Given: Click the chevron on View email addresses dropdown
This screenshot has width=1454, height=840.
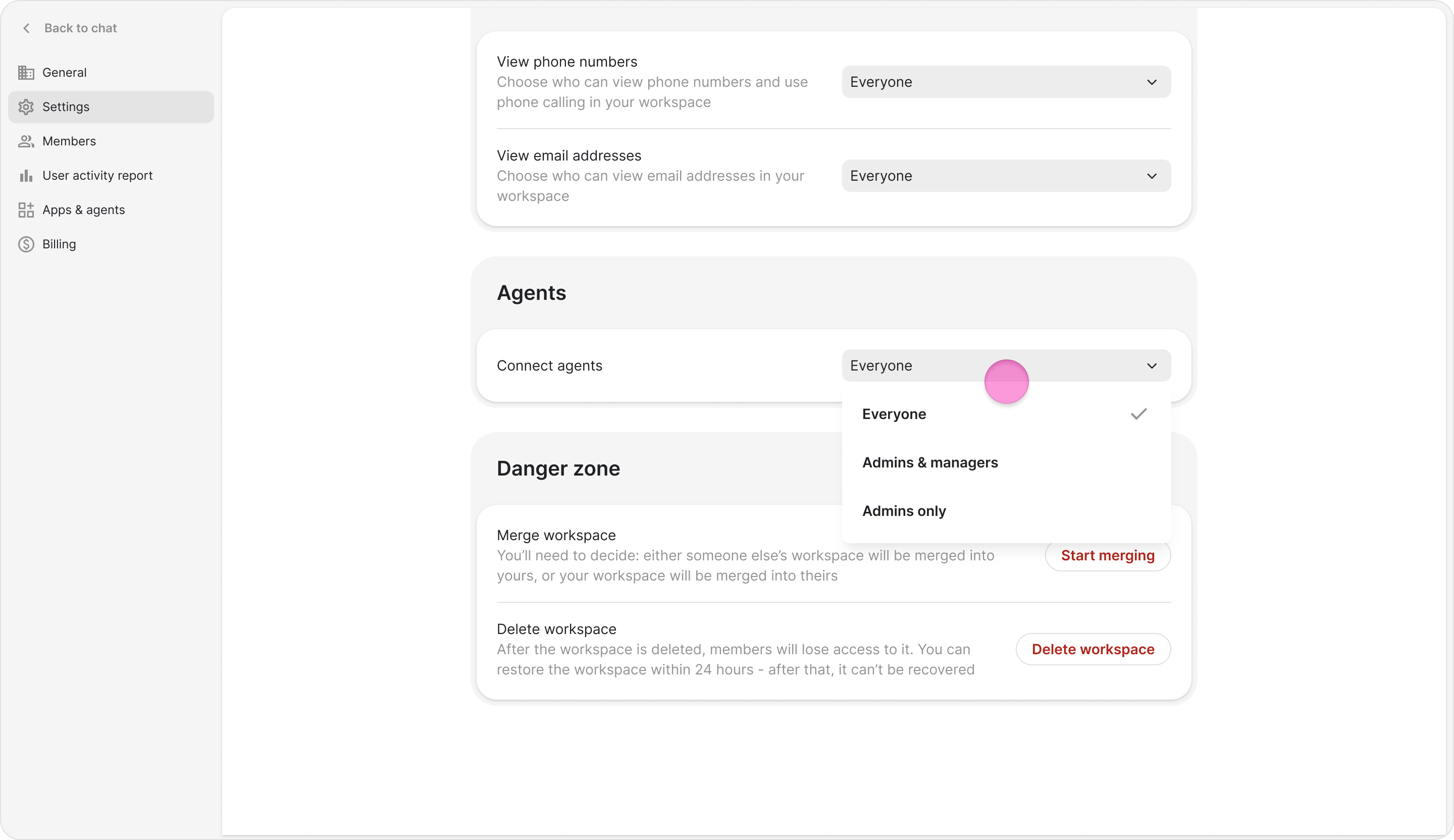Looking at the screenshot, I should tap(1152, 176).
